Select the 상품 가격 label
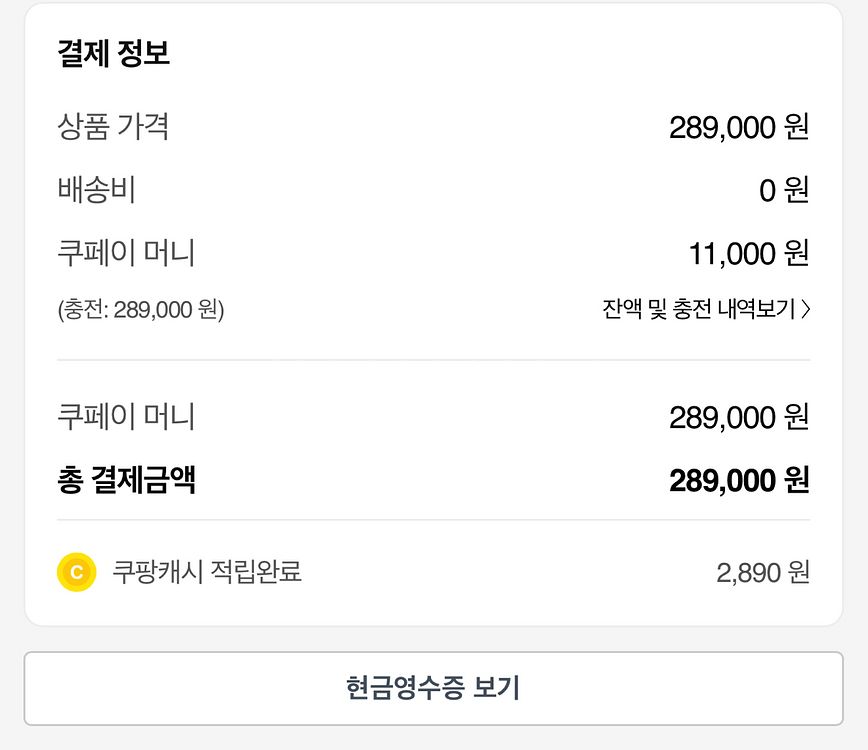 point(113,127)
